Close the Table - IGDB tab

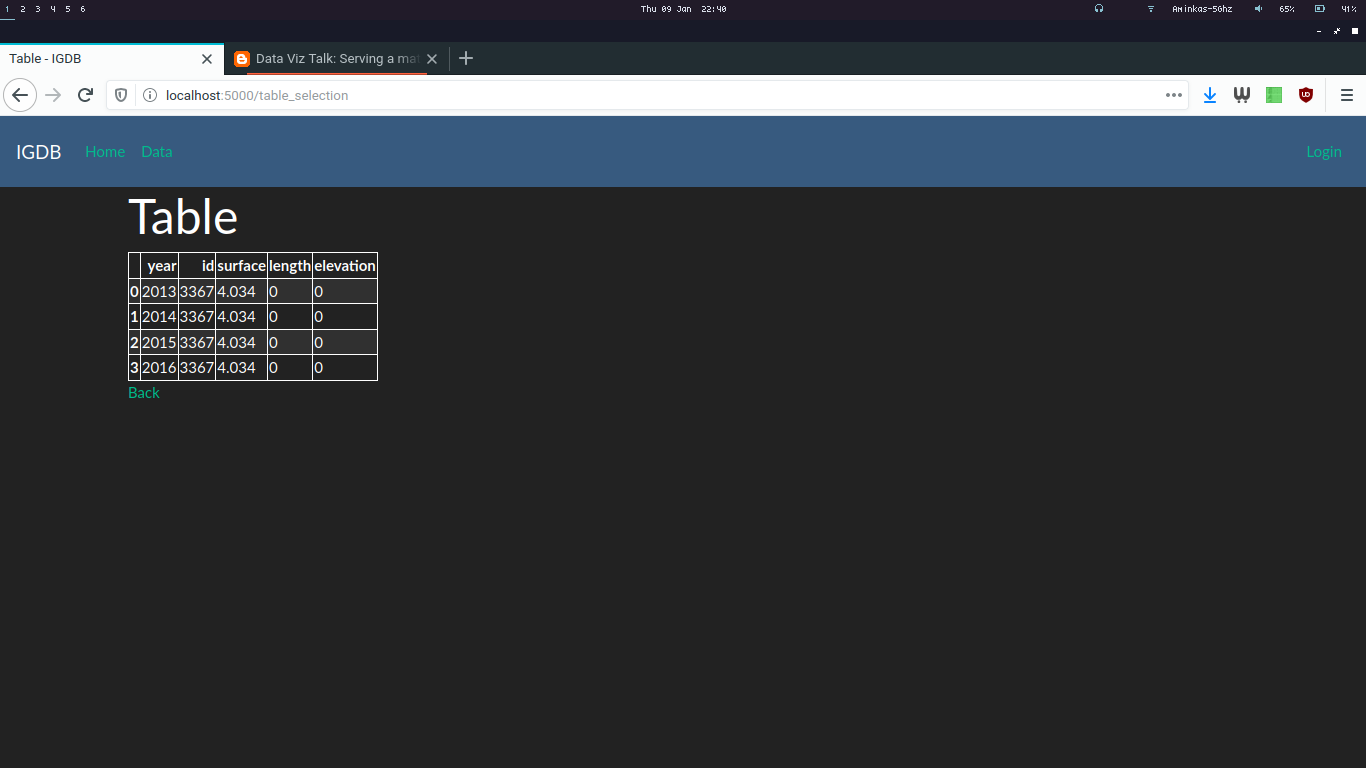click(207, 59)
